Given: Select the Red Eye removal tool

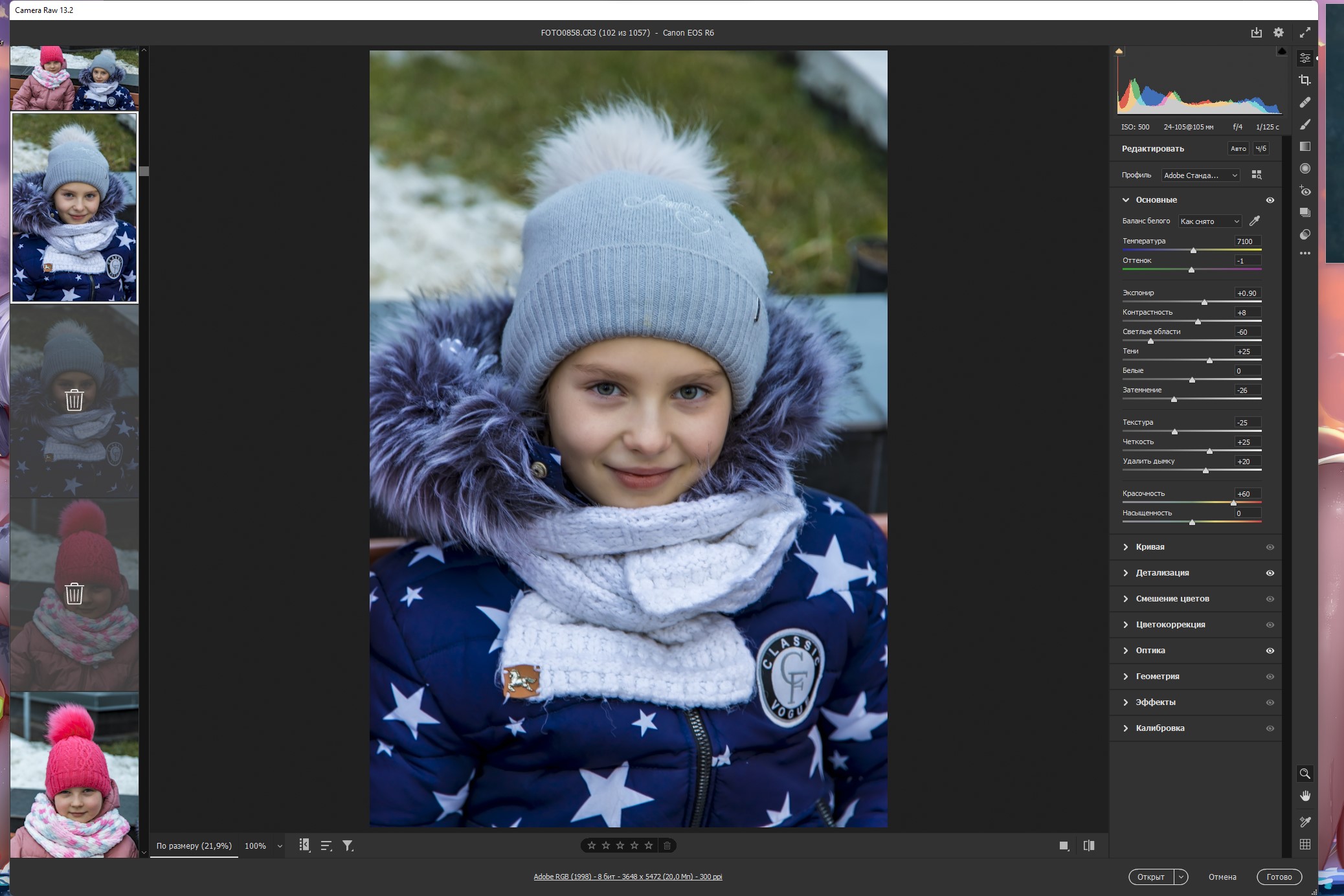Looking at the screenshot, I should 1305,190.
